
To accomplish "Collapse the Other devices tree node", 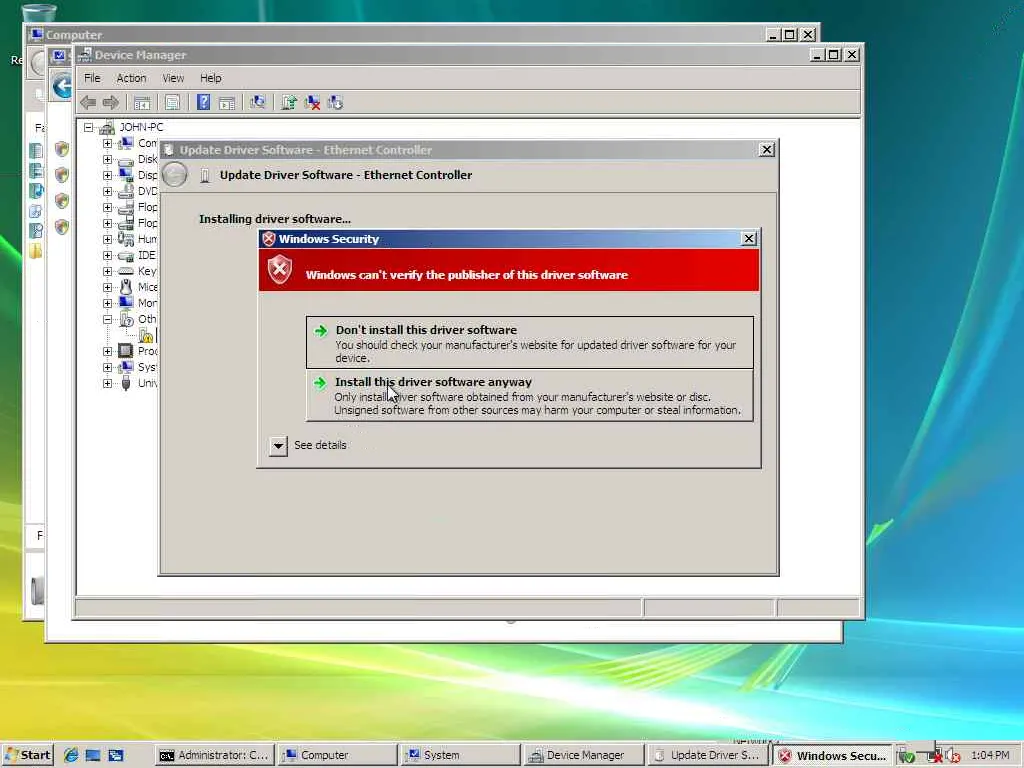I will coord(107,319).
